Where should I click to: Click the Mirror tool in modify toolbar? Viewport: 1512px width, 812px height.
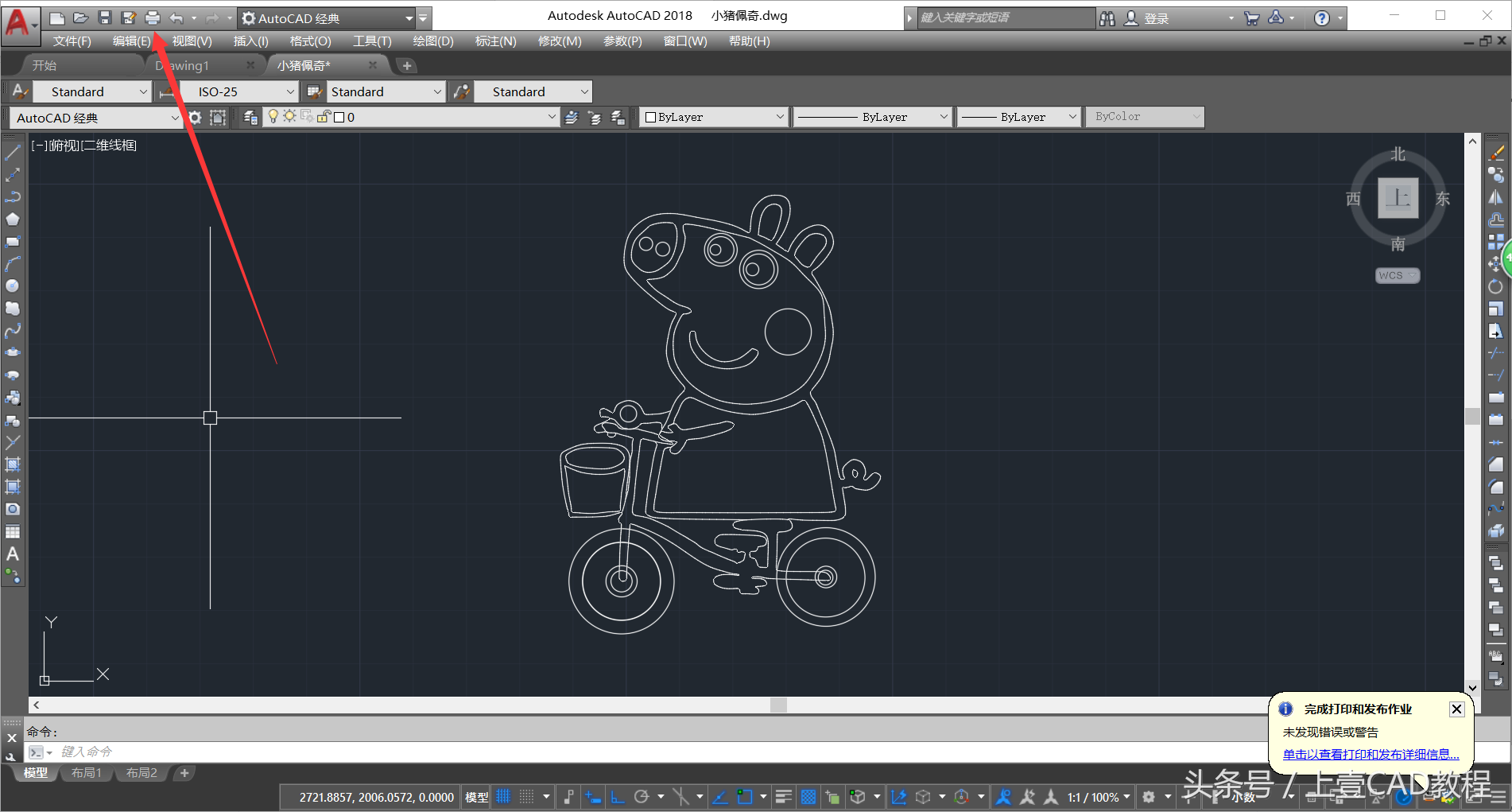click(1496, 197)
